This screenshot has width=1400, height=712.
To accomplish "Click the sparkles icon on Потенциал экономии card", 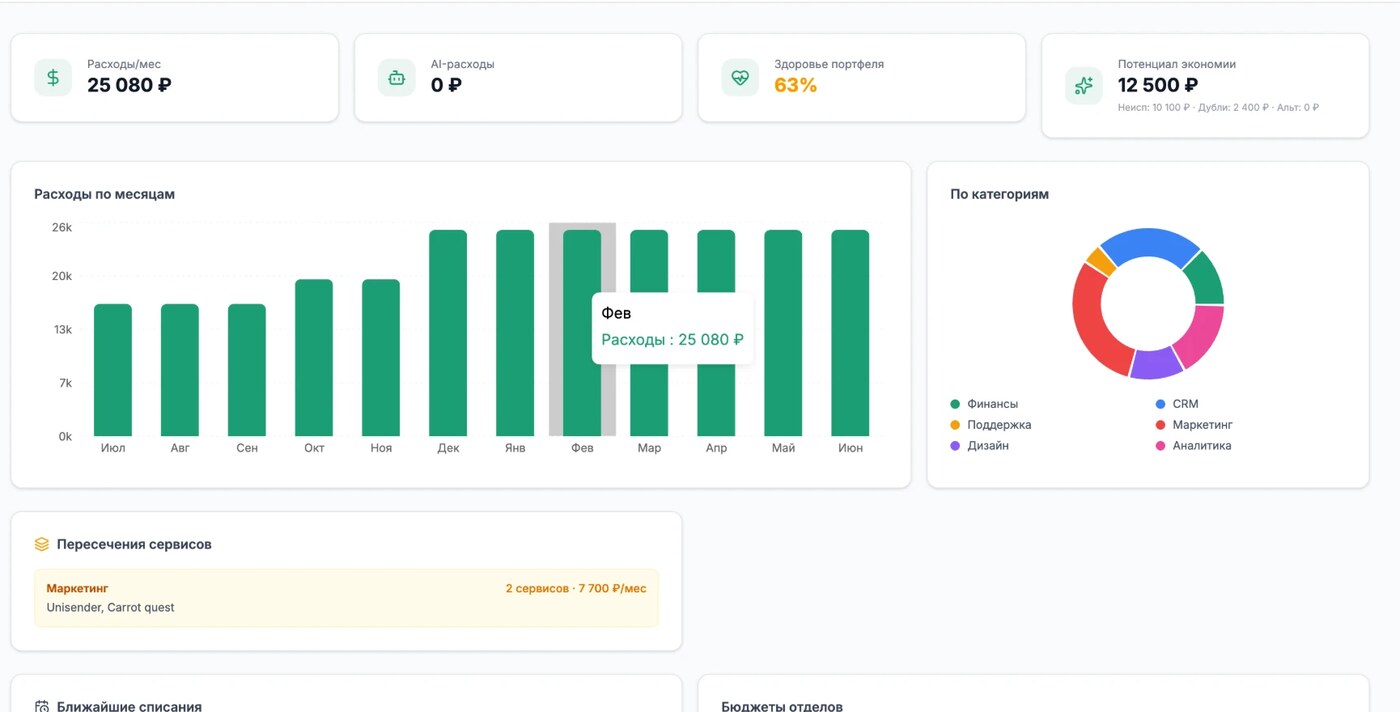I will tap(1084, 86).
